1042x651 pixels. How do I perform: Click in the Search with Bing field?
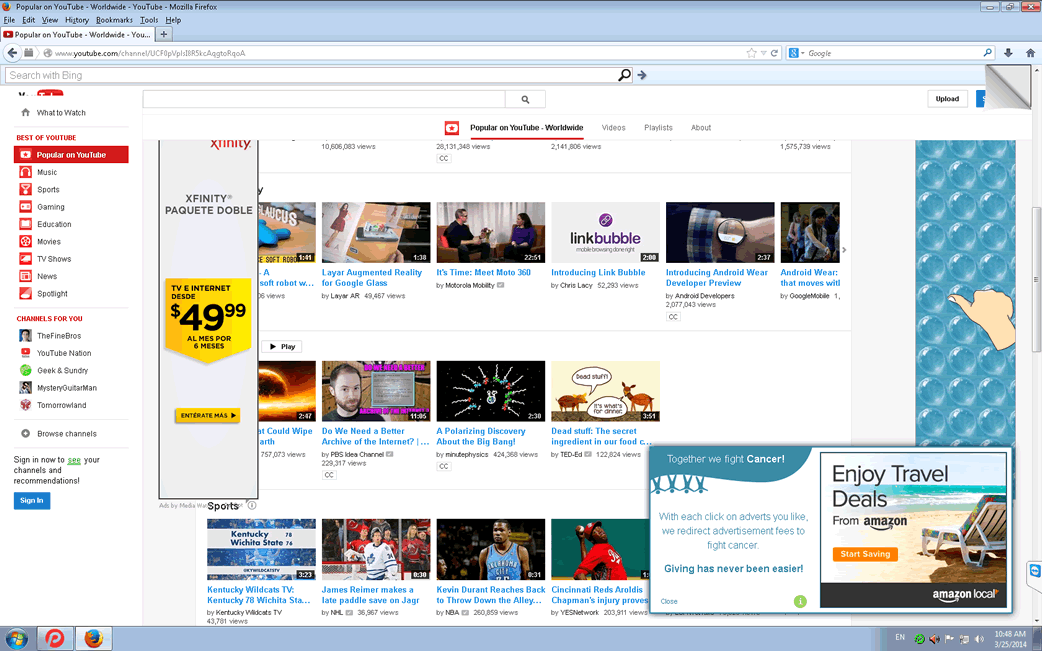point(310,75)
